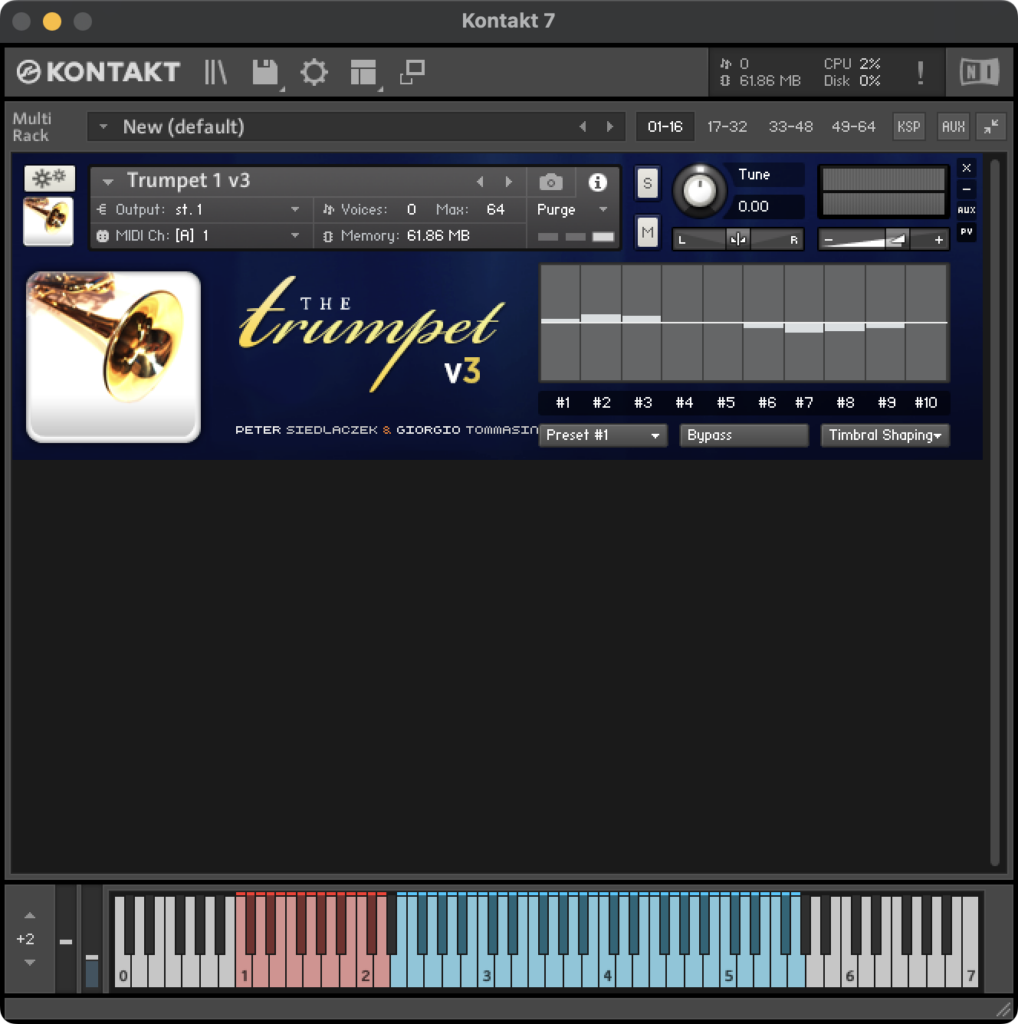Image resolution: width=1018 pixels, height=1024 pixels.
Task: Collapse the rack size icon
Action: 991,127
